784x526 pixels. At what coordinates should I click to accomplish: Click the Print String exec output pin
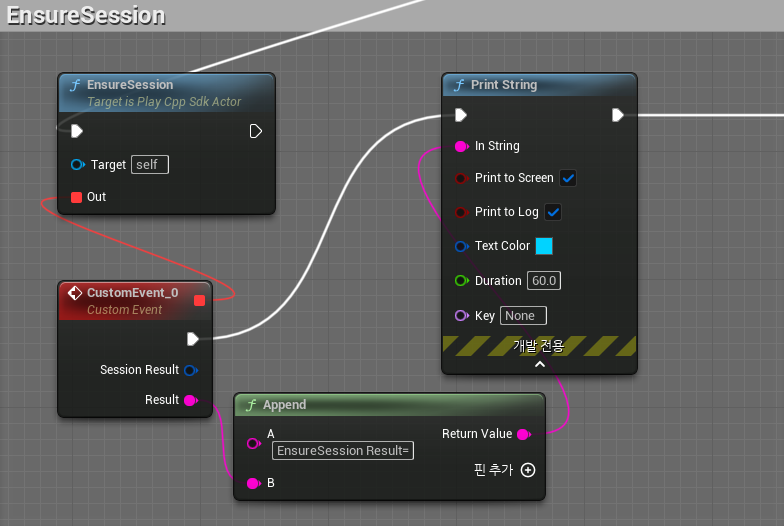tap(617, 115)
